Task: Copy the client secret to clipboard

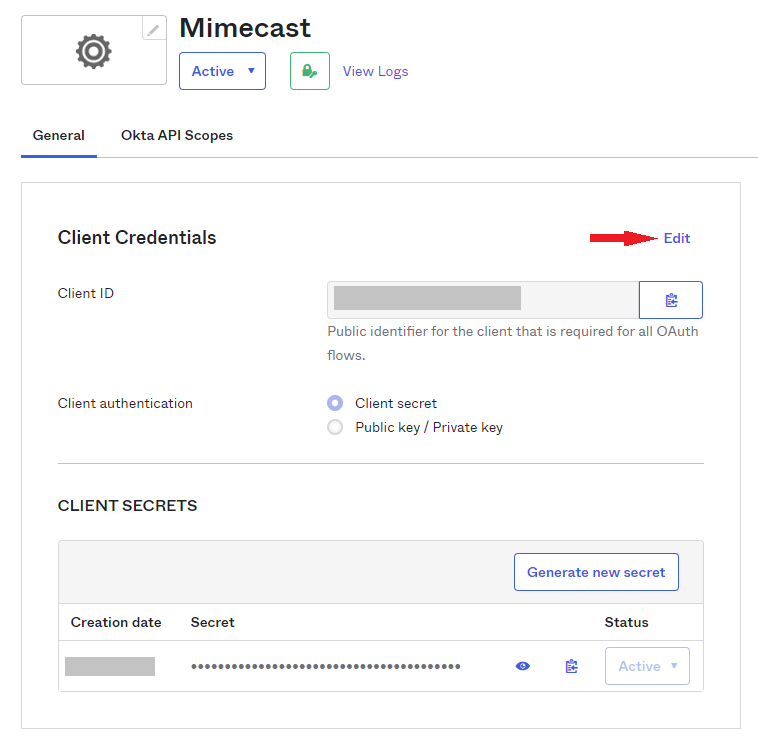Action: coord(571,666)
